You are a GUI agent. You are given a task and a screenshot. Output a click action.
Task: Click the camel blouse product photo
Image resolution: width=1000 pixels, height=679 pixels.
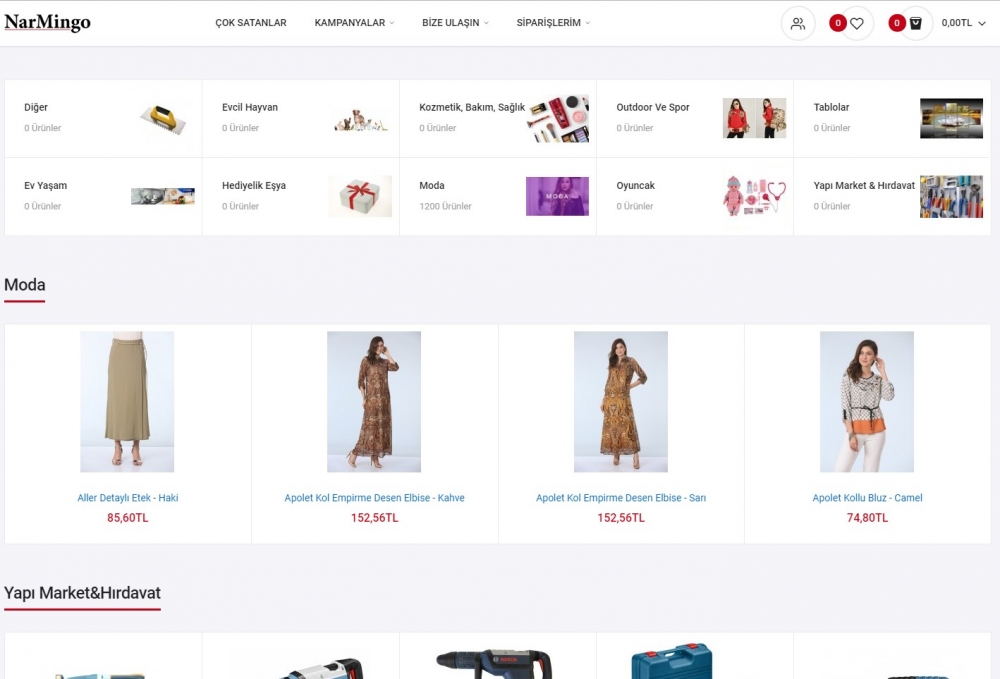pos(867,402)
